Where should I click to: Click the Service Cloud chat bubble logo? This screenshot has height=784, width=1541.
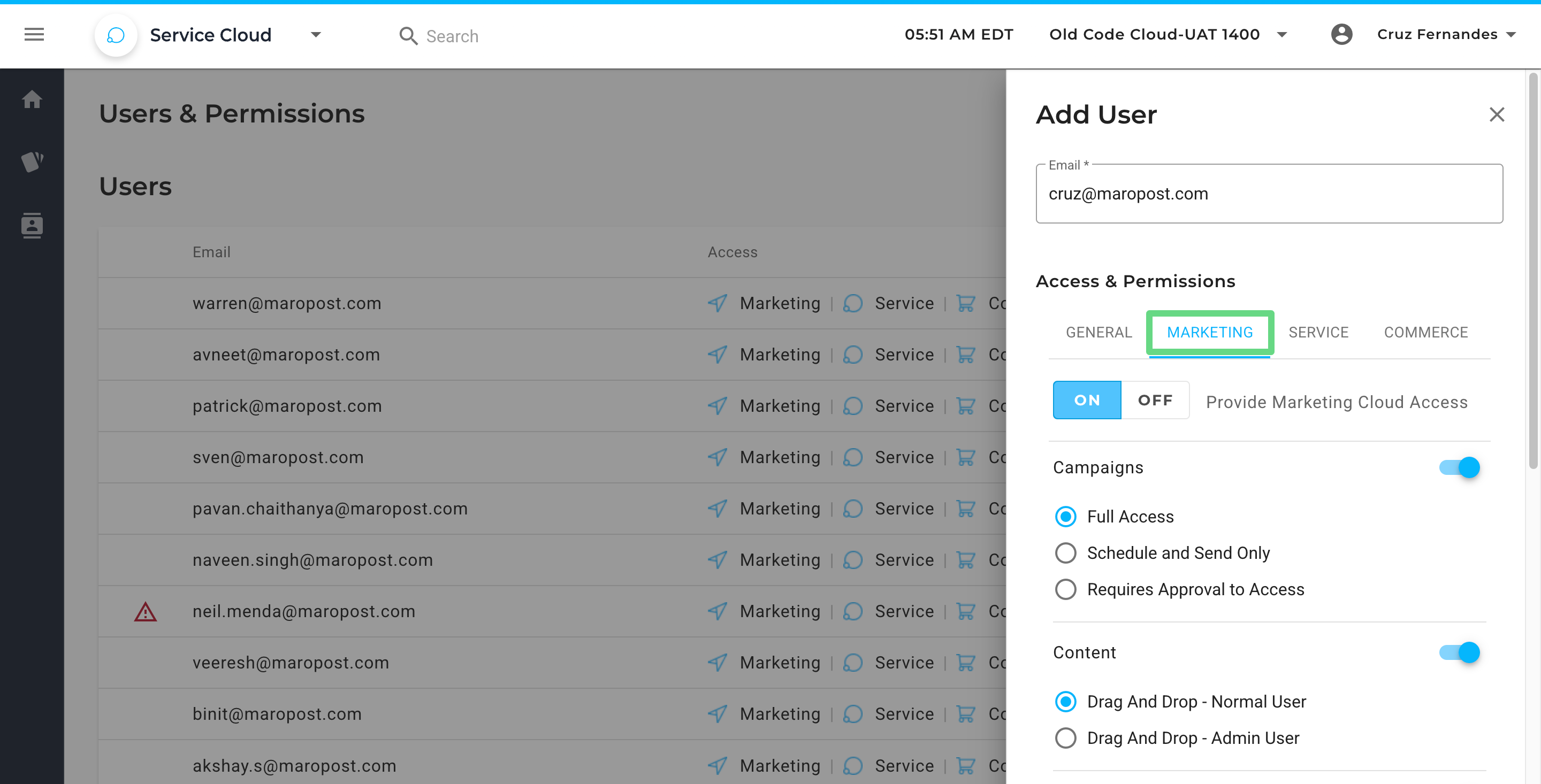[116, 35]
